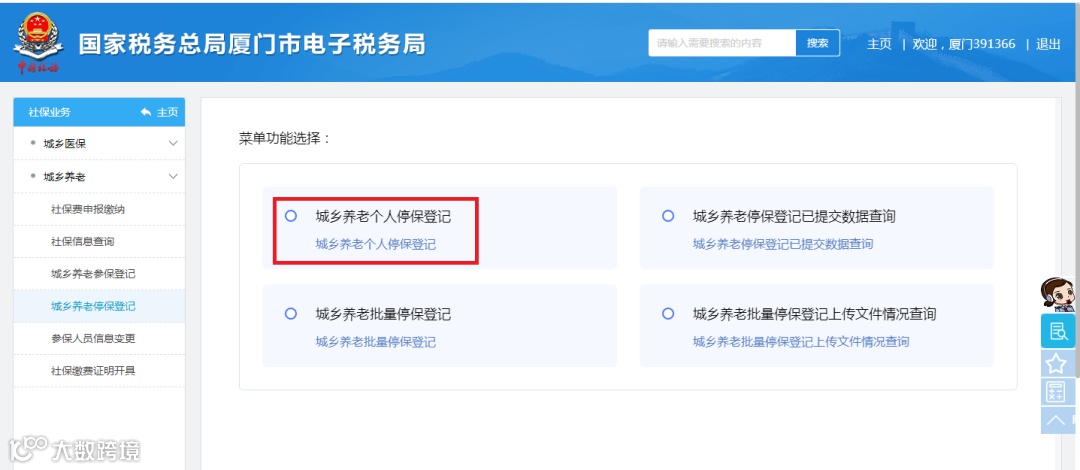Click the star favorites floating icon
1080x470 pixels.
(x=1056, y=363)
